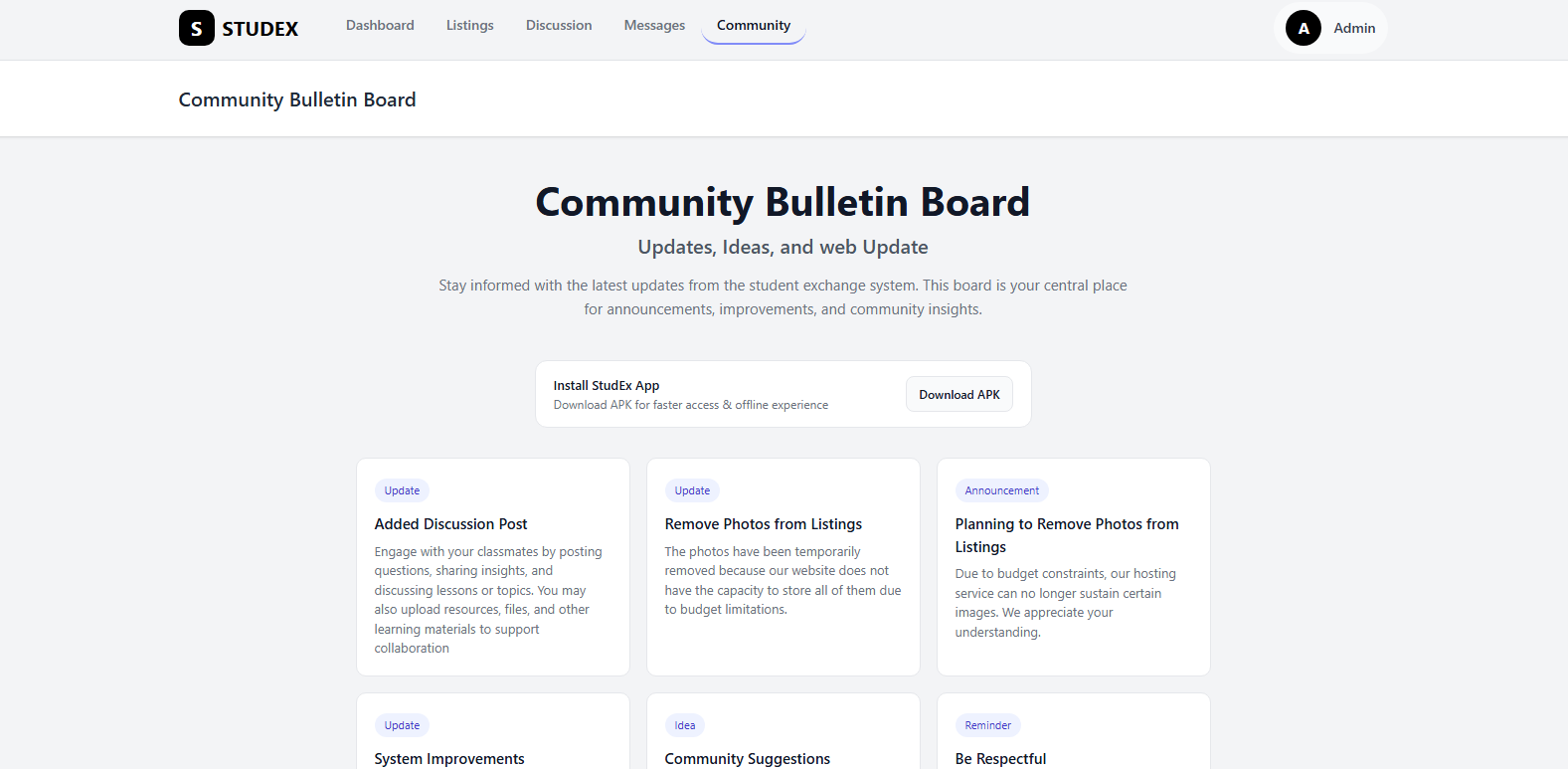Go to the Listings page

[x=469, y=25]
